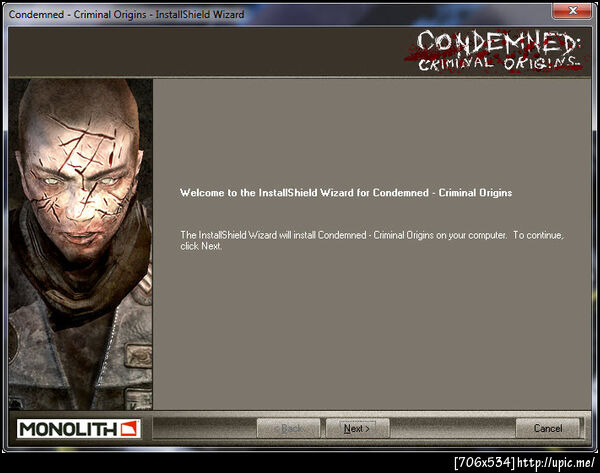The width and height of the screenshot is (600, 473).
Task: Click the disabled Back button
Action: coord(289,428)
